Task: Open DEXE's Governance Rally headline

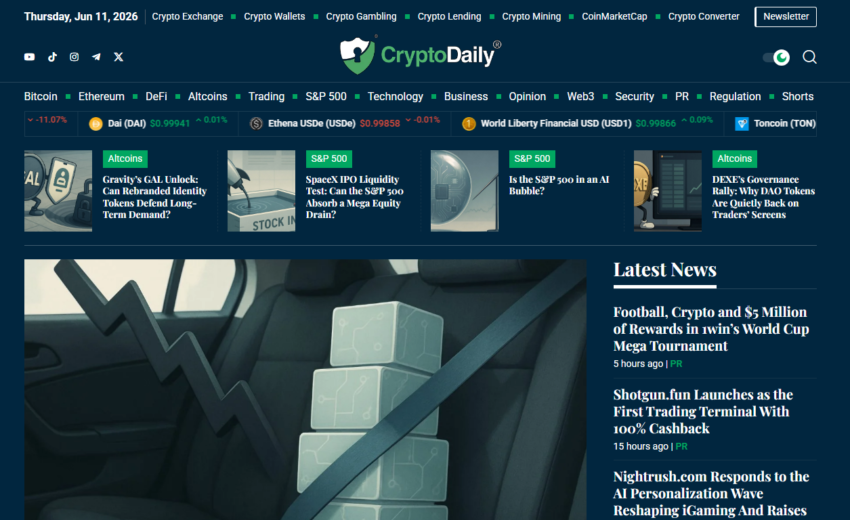Action: tap(763, 197)
